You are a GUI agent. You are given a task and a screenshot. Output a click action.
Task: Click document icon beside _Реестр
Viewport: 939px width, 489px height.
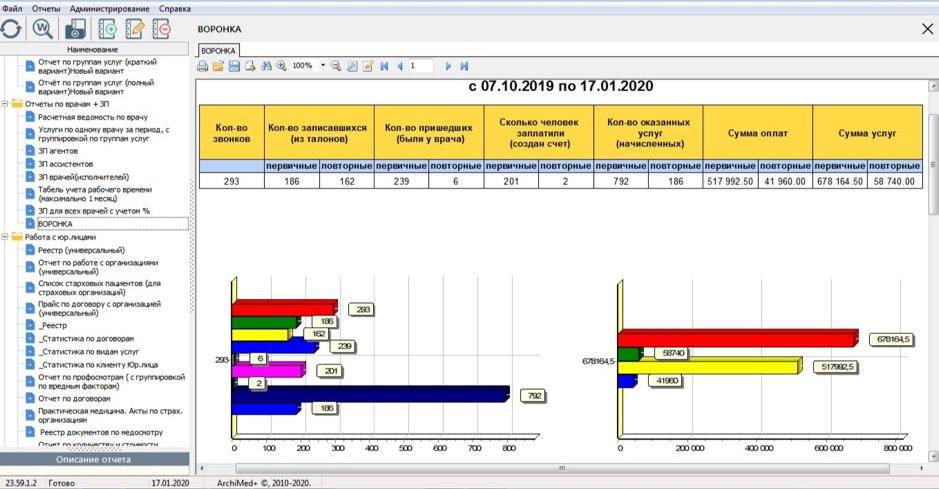[x=30, y=326]
